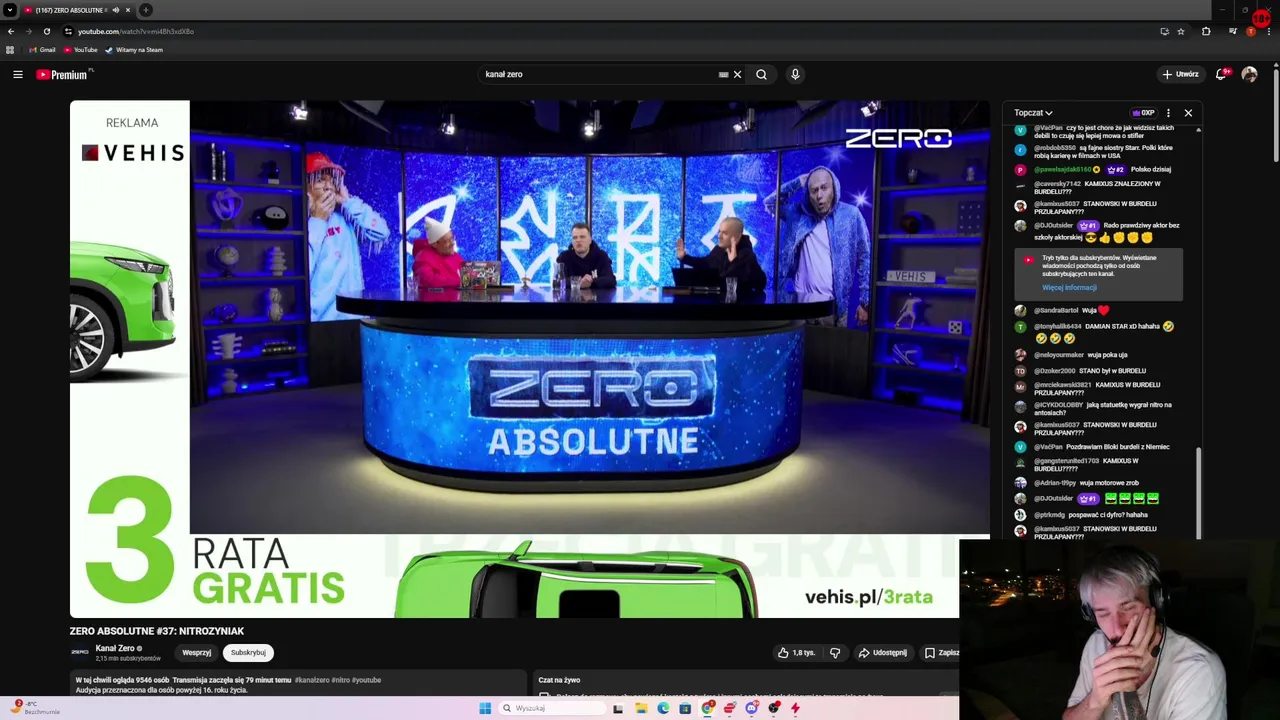Open tab search dropdown arrow

click(x=9, y=10)
